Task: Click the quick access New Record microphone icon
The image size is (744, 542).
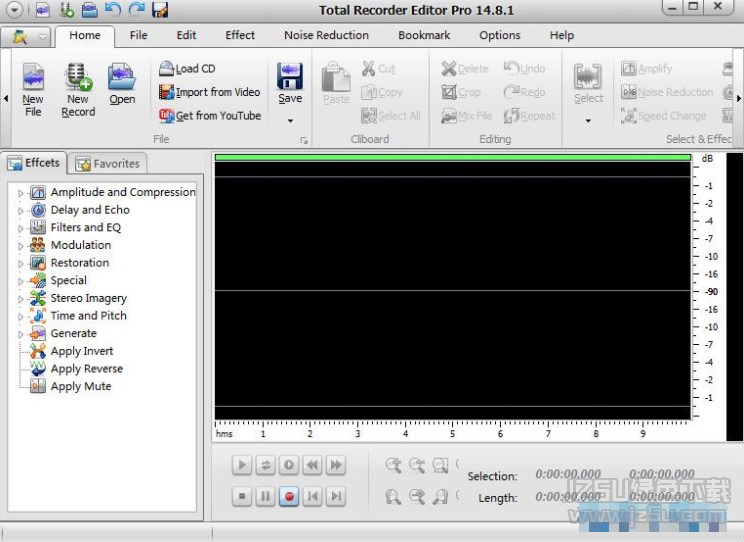Action: (x=66, y=9)
